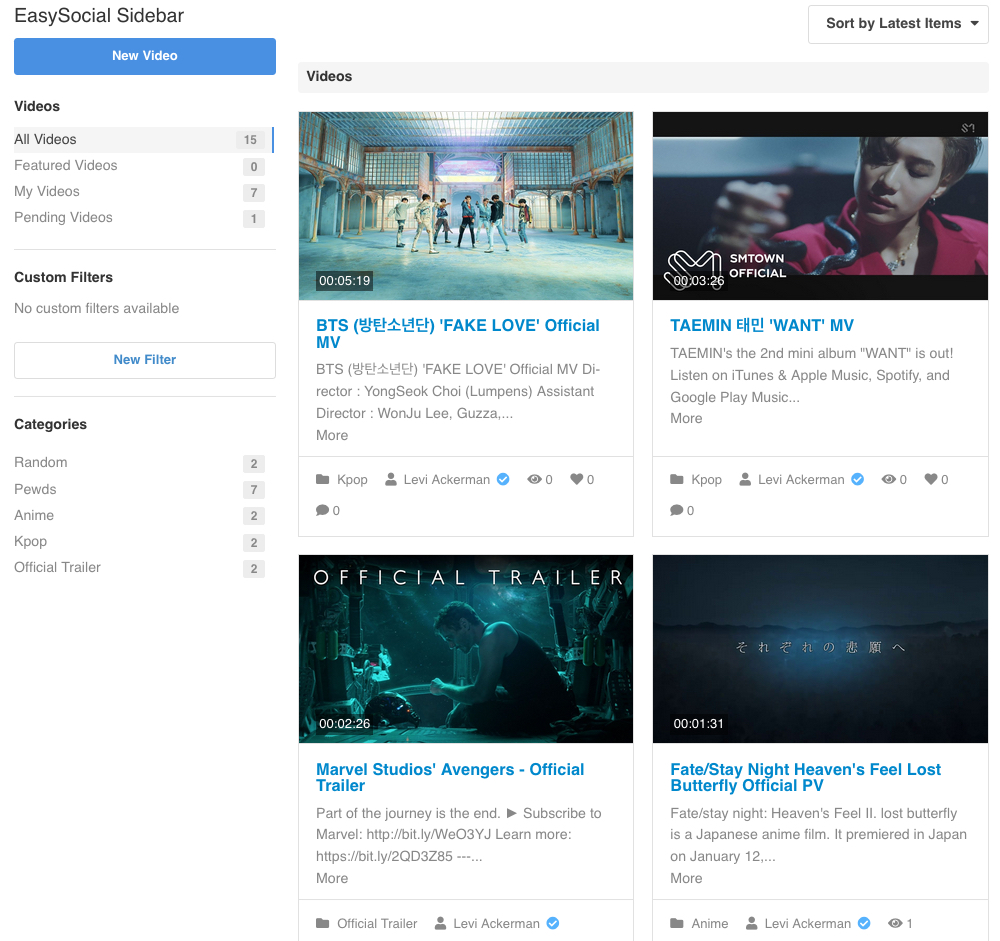Click views eye icon on TAEMIN card
Viewport: 1000px width, 941px height.
pyautogui.click(x=888, y=479)
